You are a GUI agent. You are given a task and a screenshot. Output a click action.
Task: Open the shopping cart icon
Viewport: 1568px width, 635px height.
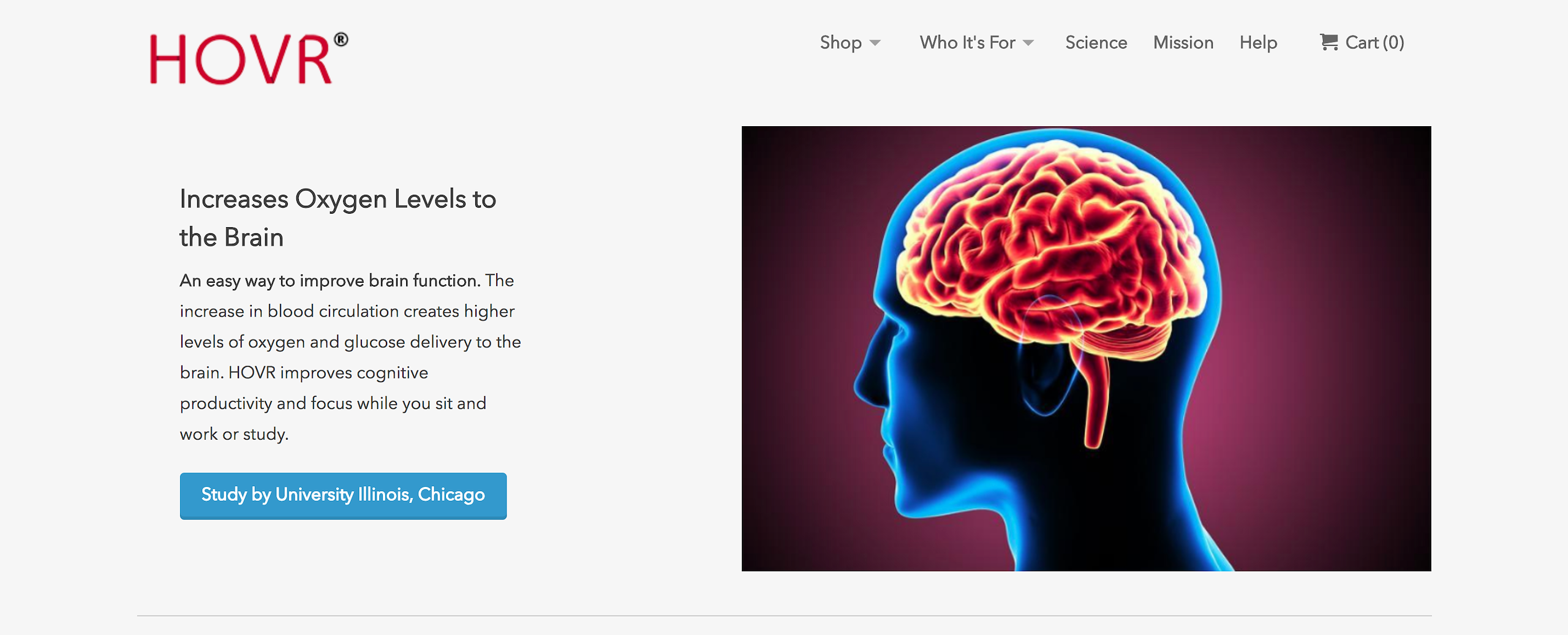click(x=1329, y=42)
